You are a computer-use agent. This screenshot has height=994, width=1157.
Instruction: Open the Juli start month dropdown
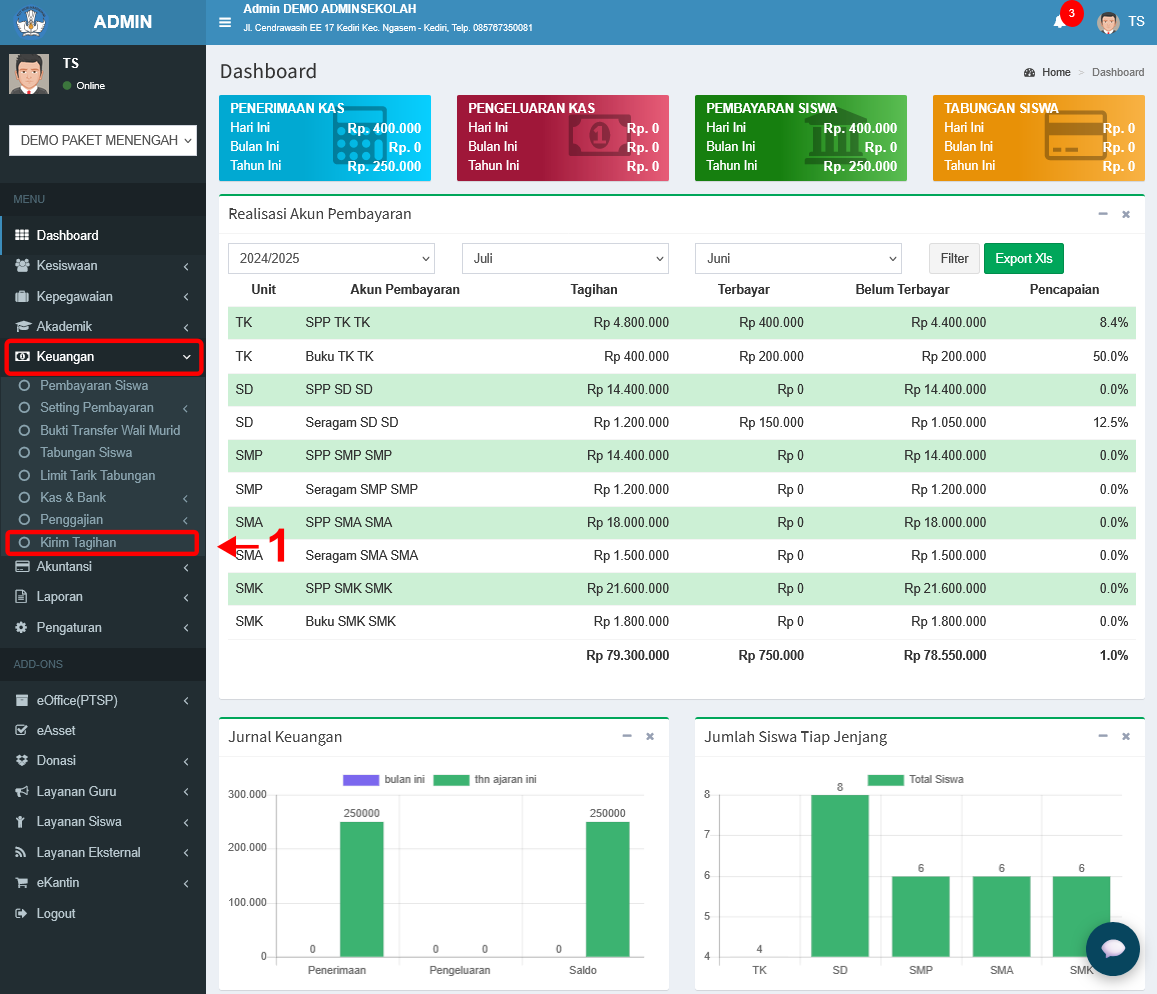click(565, 258)
